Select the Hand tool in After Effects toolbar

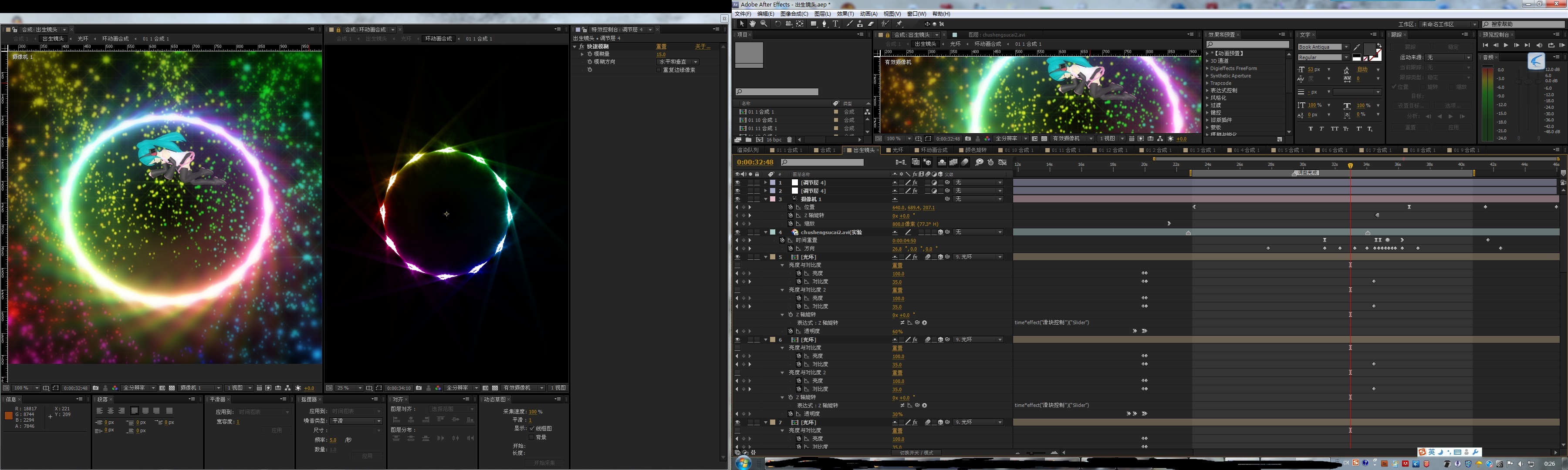[753, 23]
